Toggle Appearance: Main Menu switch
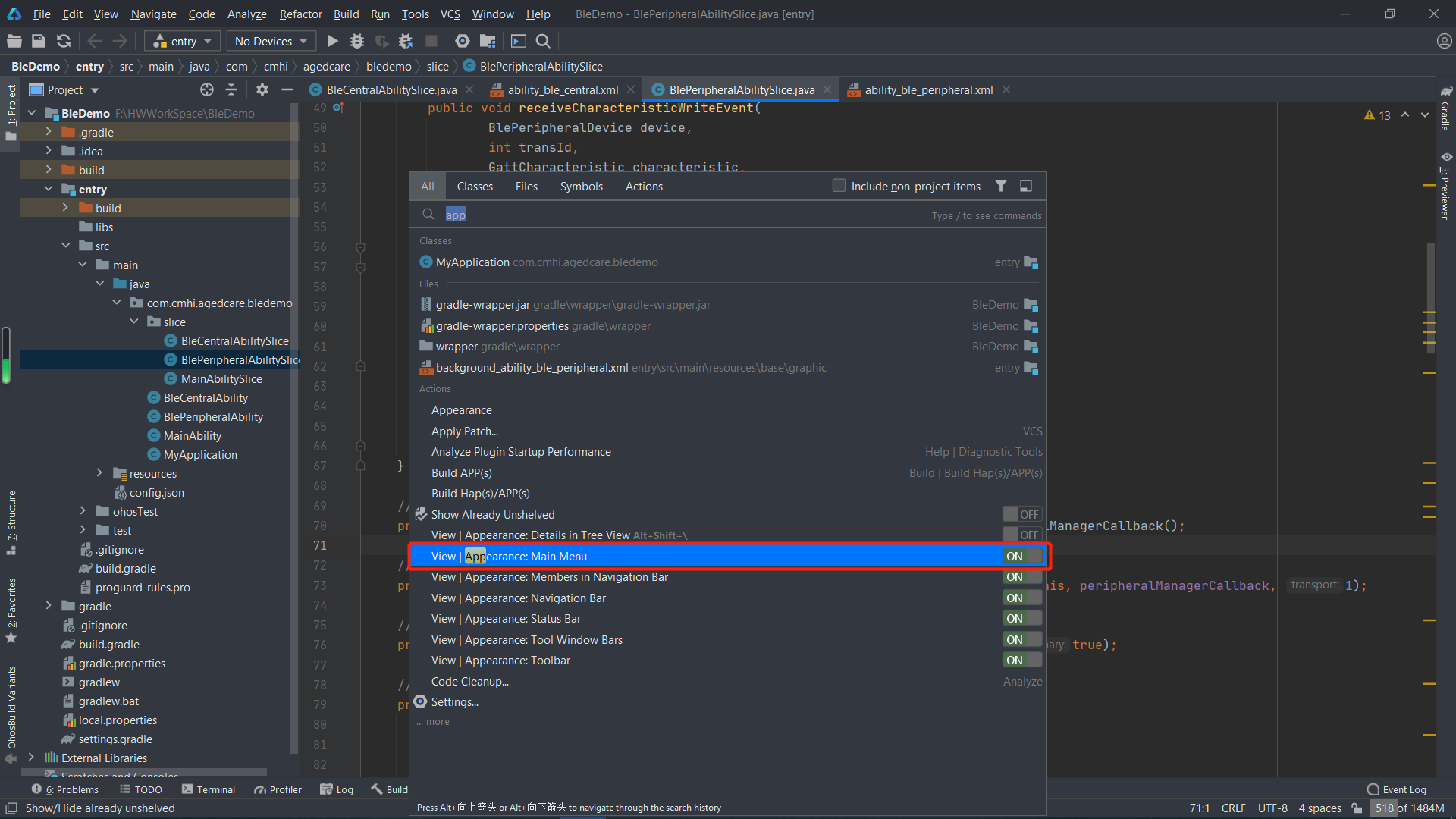 (1022, 556)
